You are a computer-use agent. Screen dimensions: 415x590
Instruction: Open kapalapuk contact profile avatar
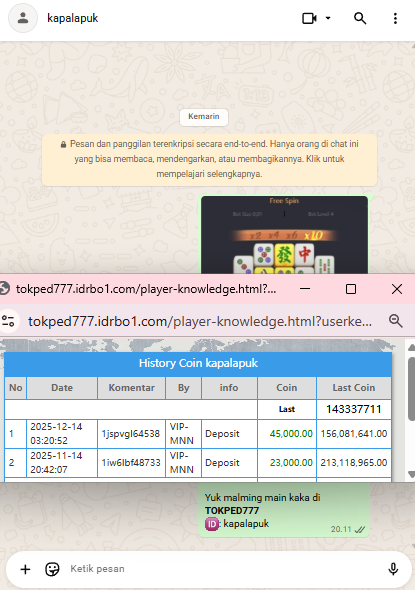coord(23,18)
